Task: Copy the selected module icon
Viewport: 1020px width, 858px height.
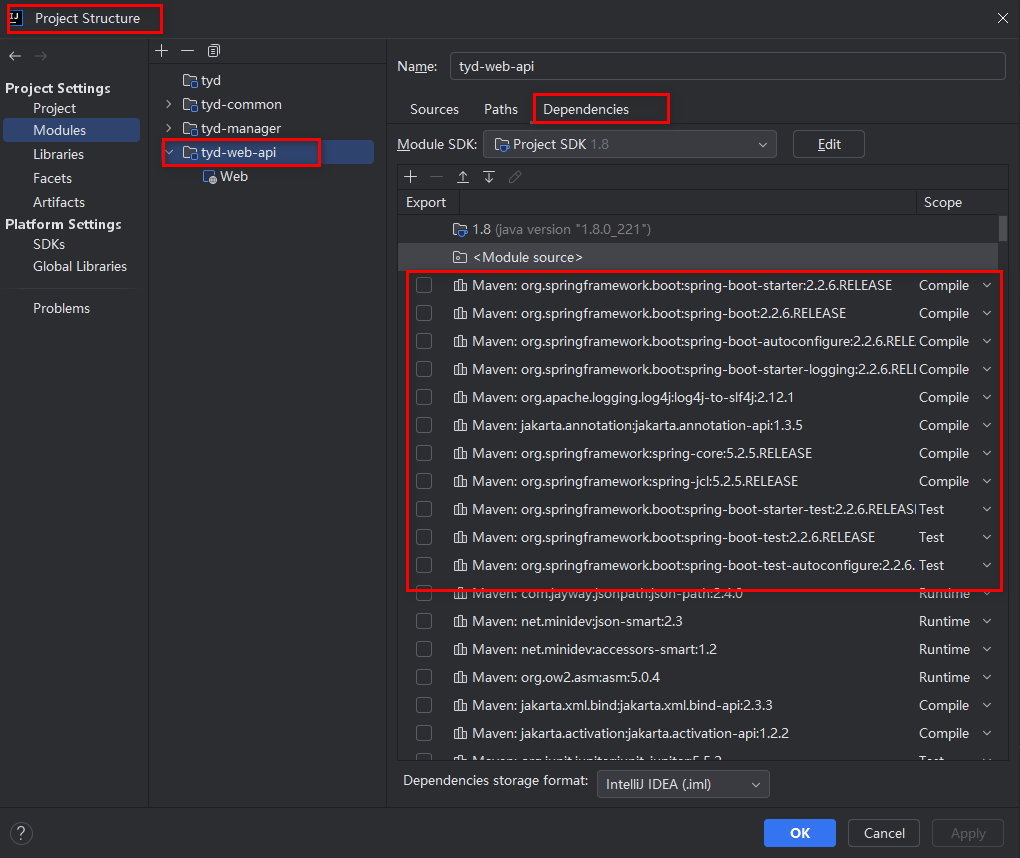Action: [213, 50]
